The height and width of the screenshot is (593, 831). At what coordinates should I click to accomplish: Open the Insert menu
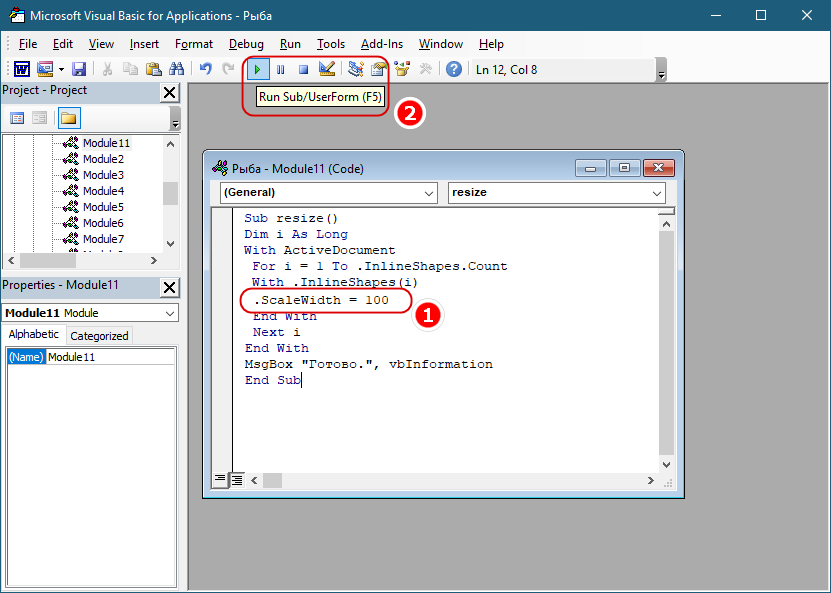coord(144,44)
